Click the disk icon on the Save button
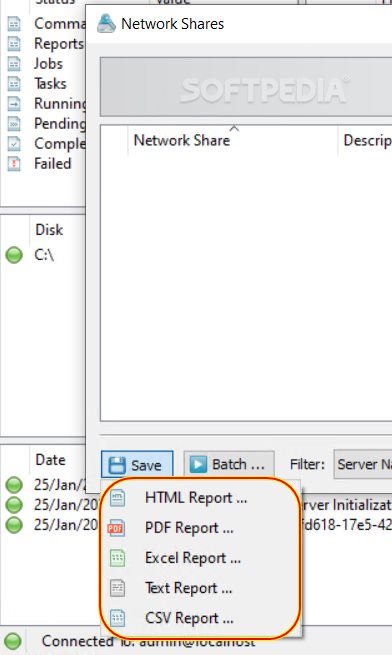The height and width of the screenshot is (655, 392). [x=117, y=465]
